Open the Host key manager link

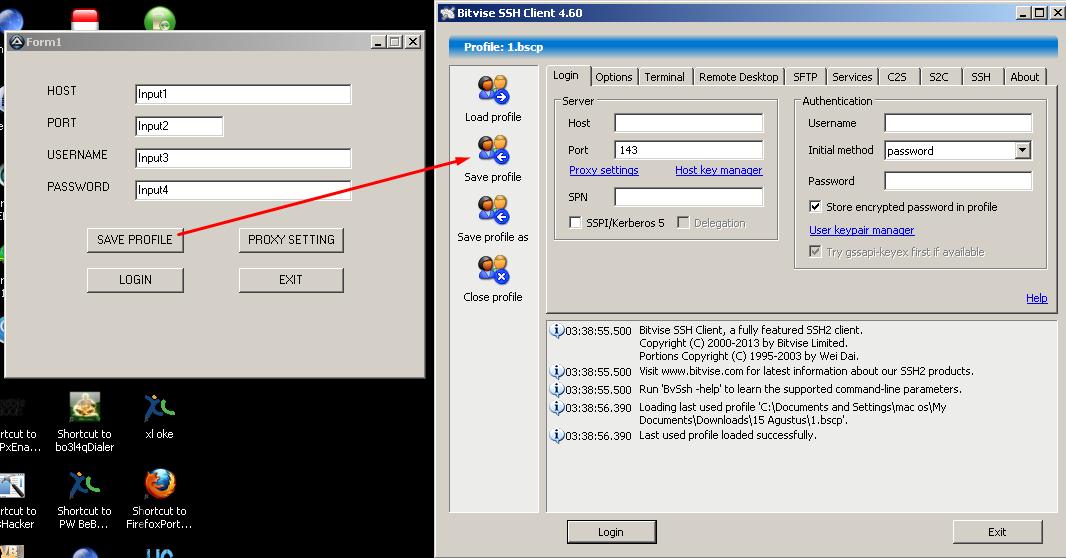[719, 170]
